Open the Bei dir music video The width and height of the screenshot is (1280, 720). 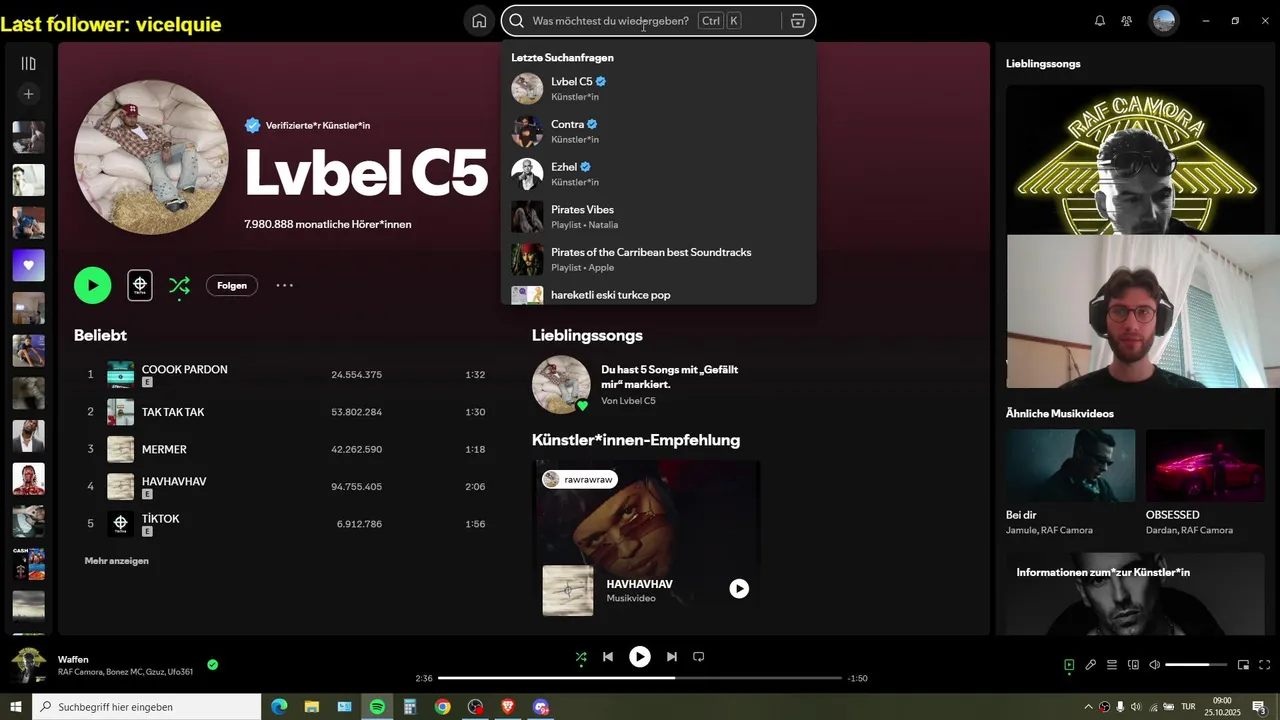point(1070,483)
